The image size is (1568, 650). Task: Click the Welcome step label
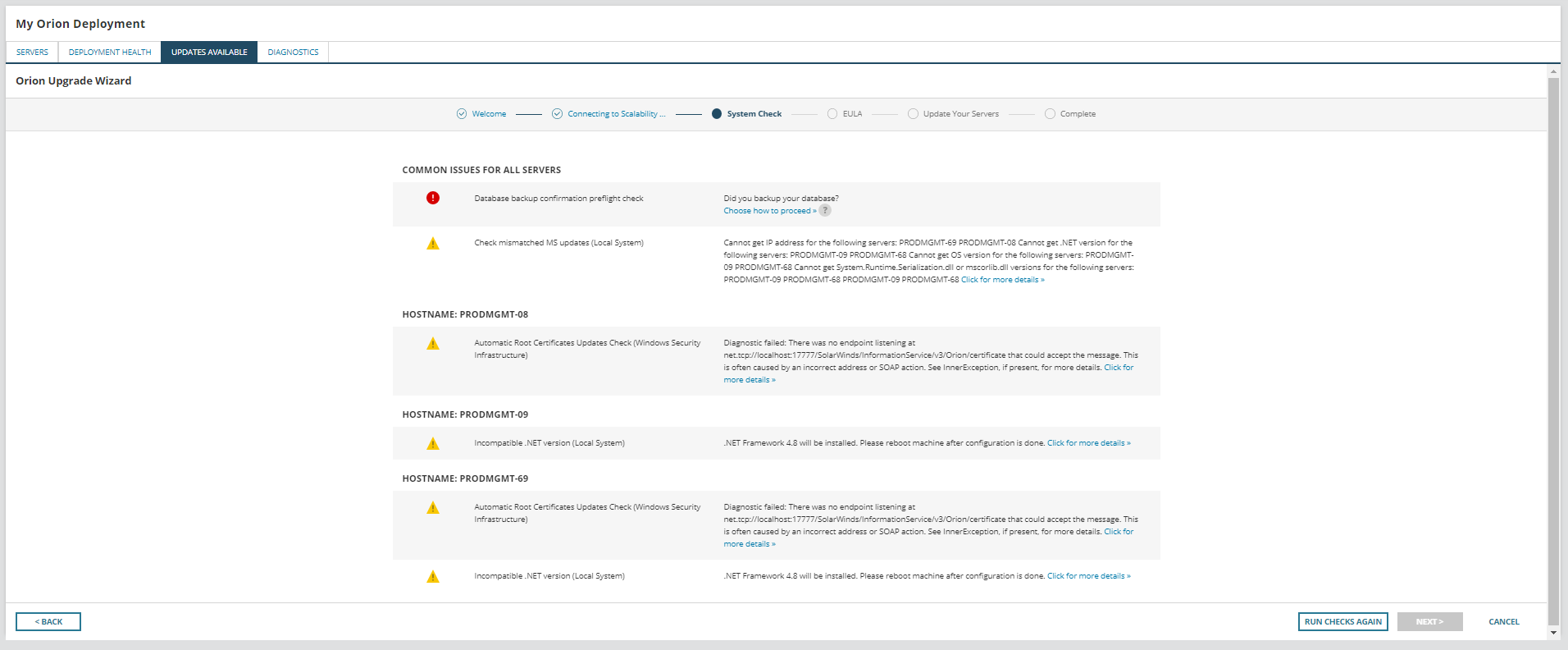point(489,114)
